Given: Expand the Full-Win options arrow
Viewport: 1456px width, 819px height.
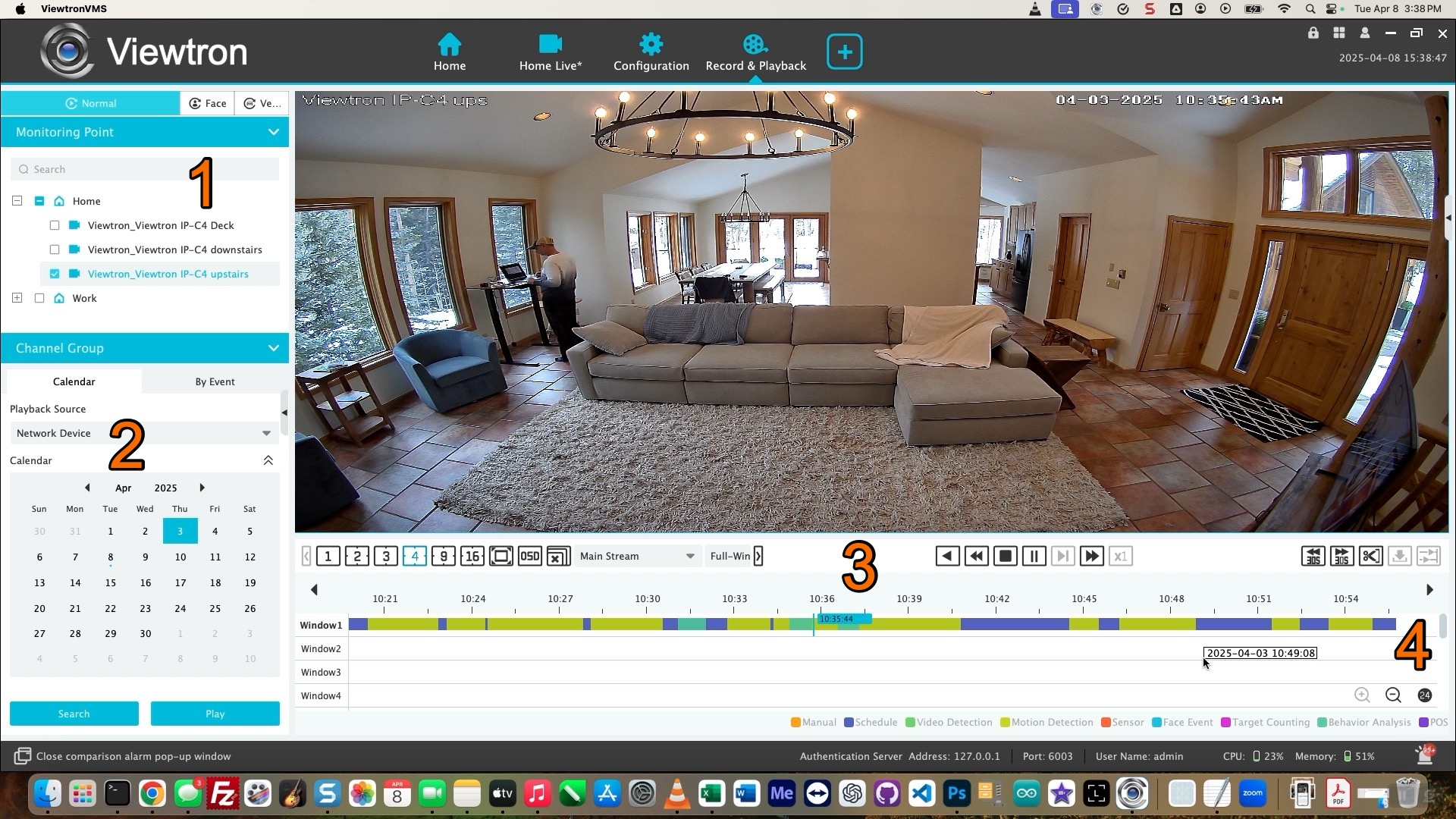Looking at the screenshot, I should click(x=758, y=556).
